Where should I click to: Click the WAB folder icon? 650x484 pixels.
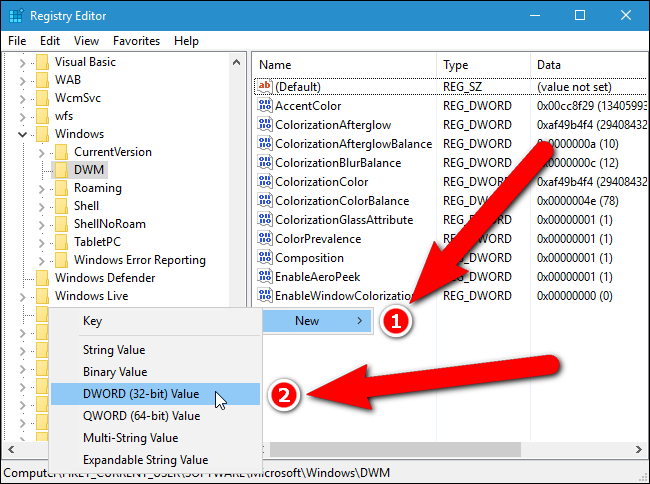click(x=42, y=80)
